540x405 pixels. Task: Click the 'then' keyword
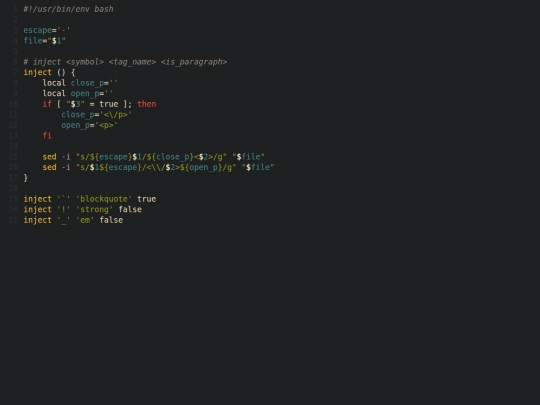147,104
